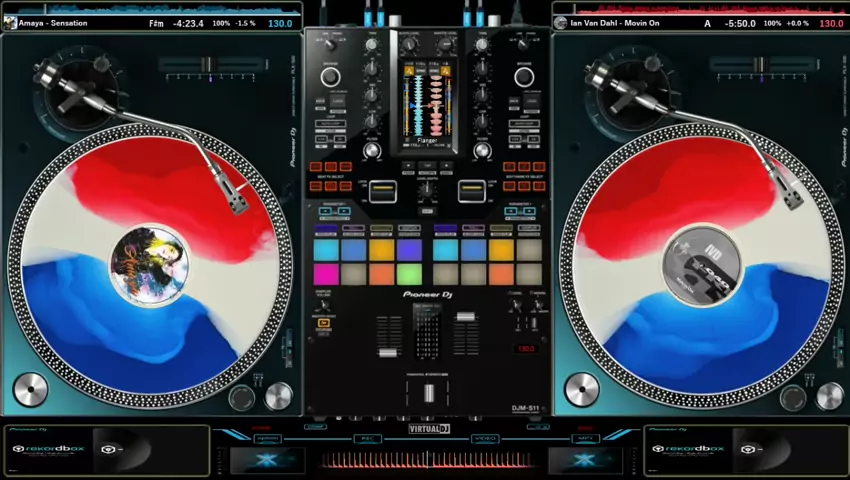Hit the magenta performance pad
This screenshot has height=480, width=850.
pyautogui.click(x=326, y=274)
